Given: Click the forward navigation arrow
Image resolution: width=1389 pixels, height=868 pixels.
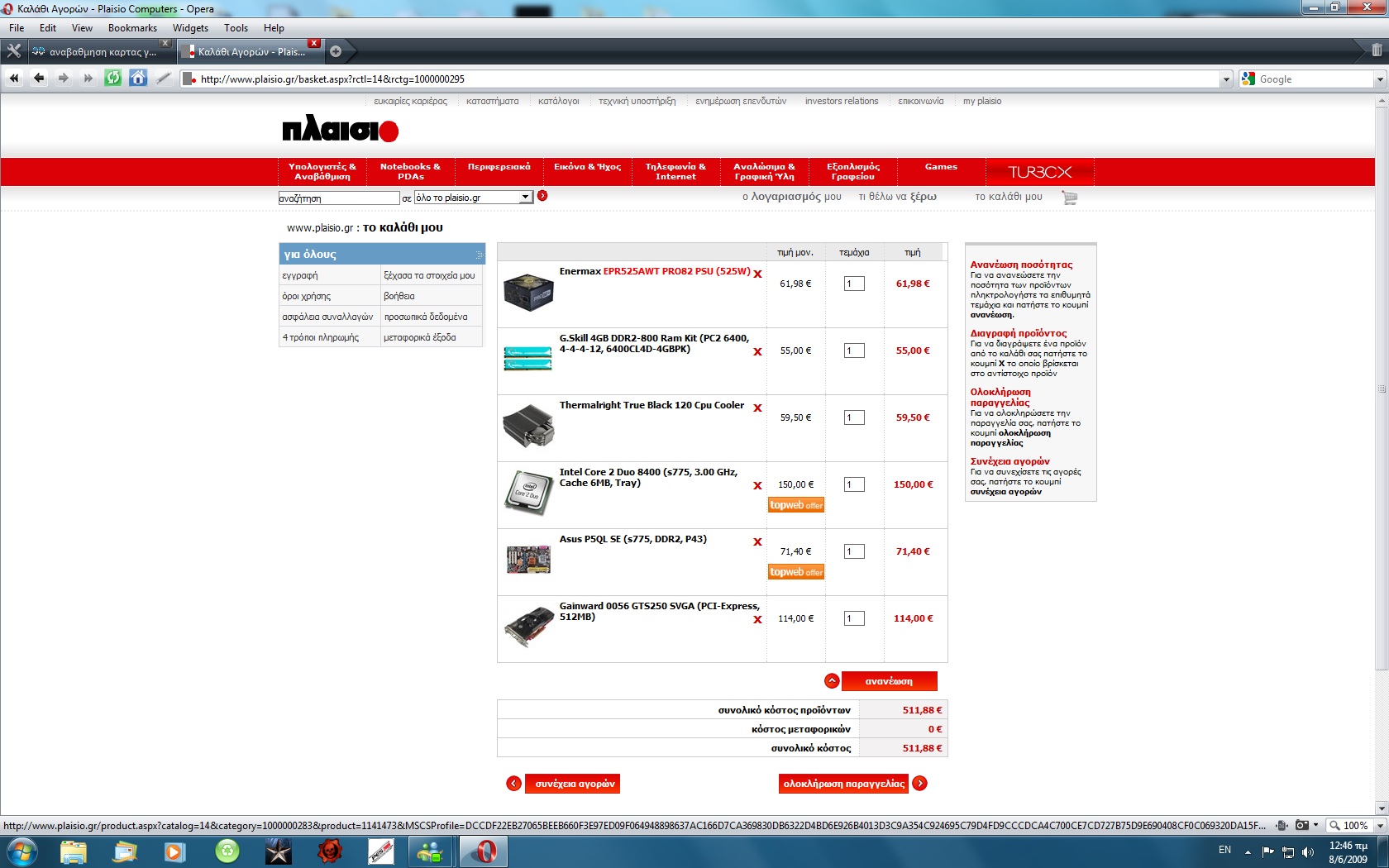Looking at the screenshot, I should point(64,79).
